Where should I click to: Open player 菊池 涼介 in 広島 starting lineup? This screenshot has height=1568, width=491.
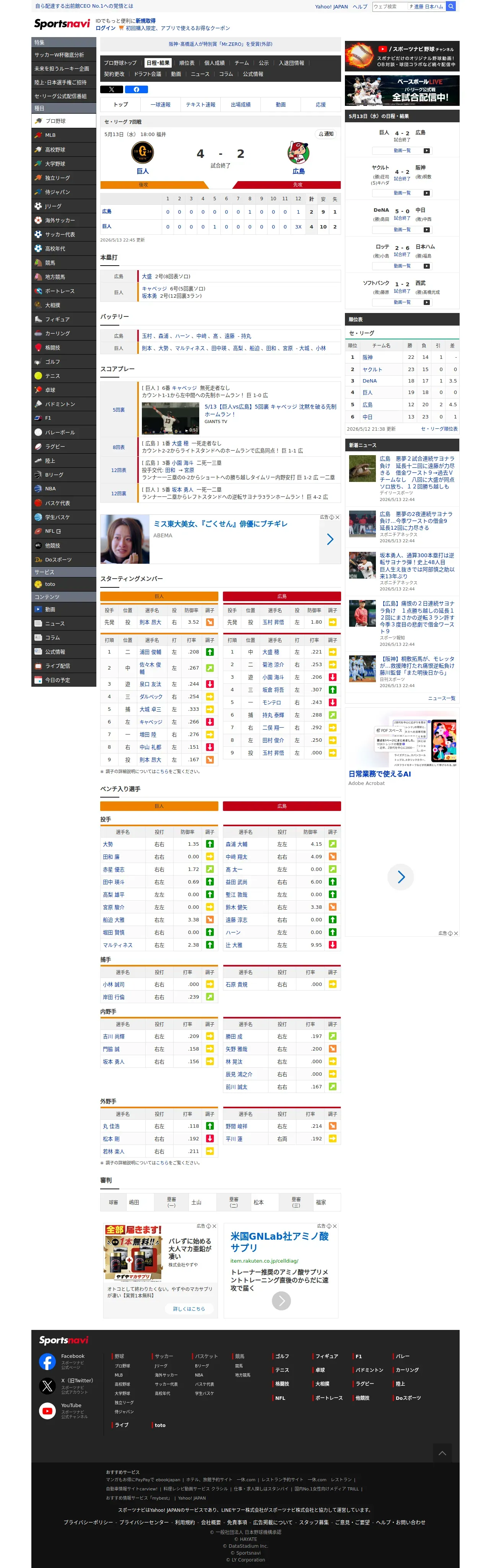click(273, 665)
